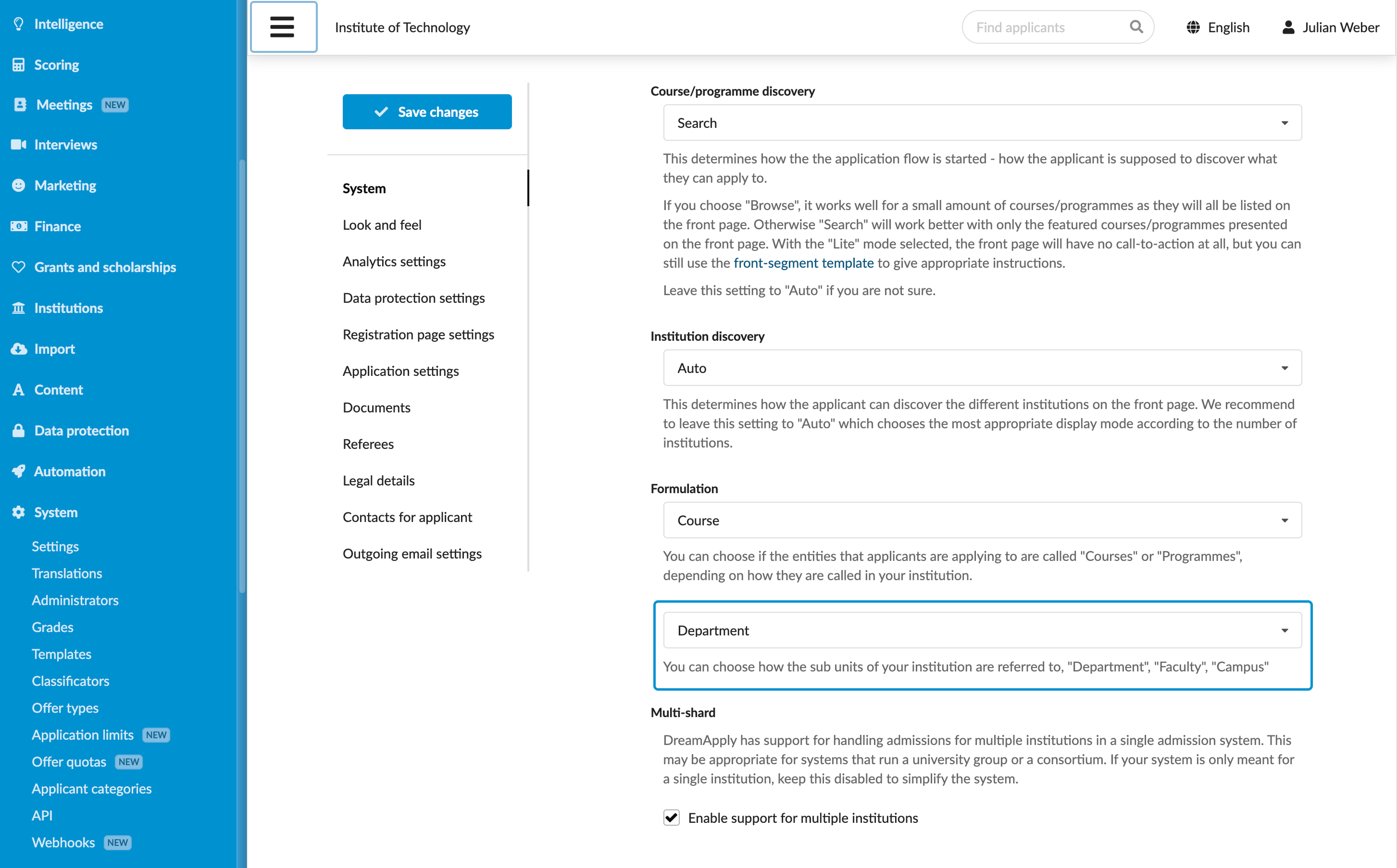1397x868 pixels.
Task: Open Grants and scholarships heart item
Action: [x=18, y=268]
